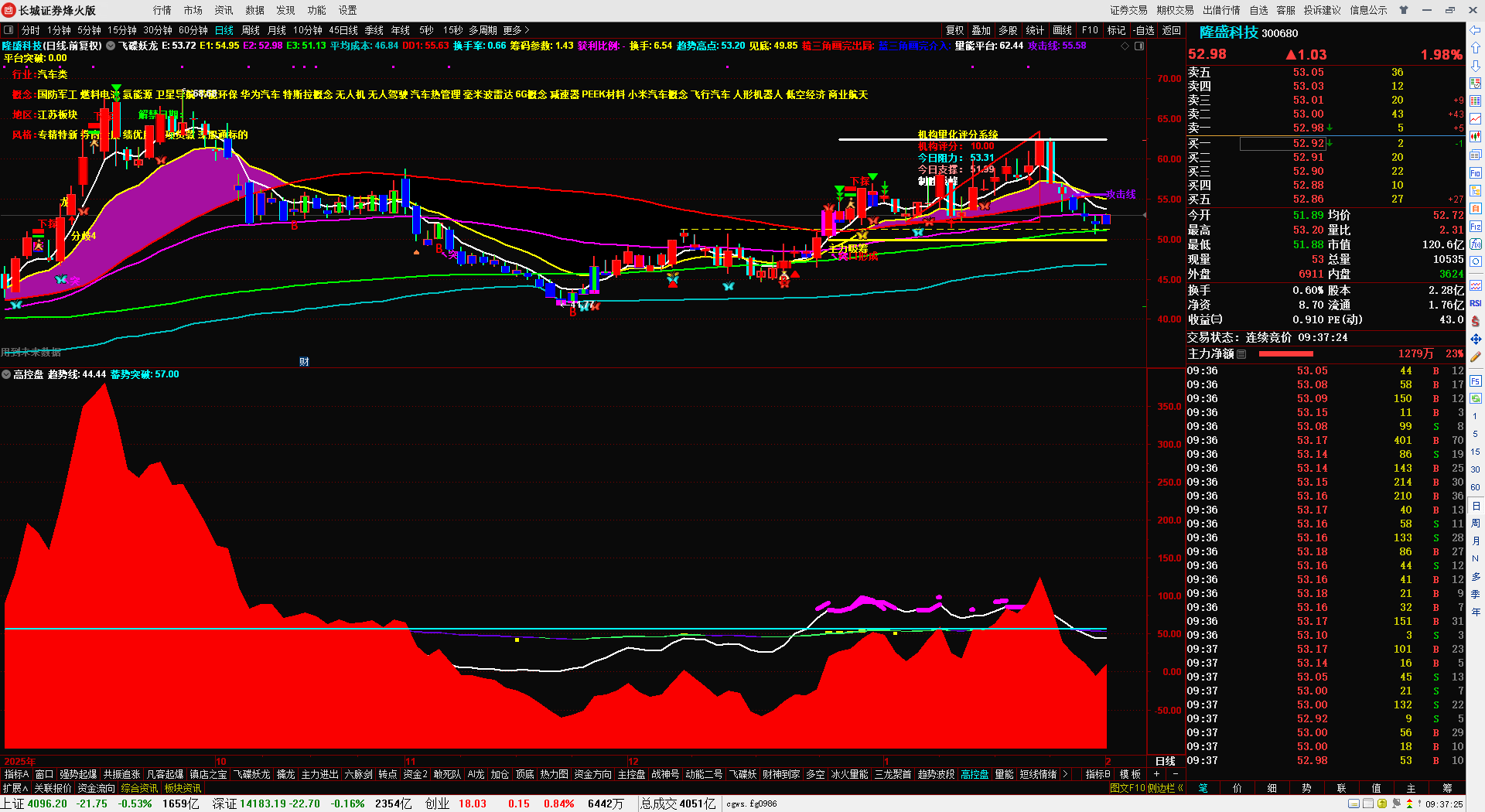Toggle the indicator circle button beside 飞碟妖龙
1485x812 pixels.
[111, 46]
